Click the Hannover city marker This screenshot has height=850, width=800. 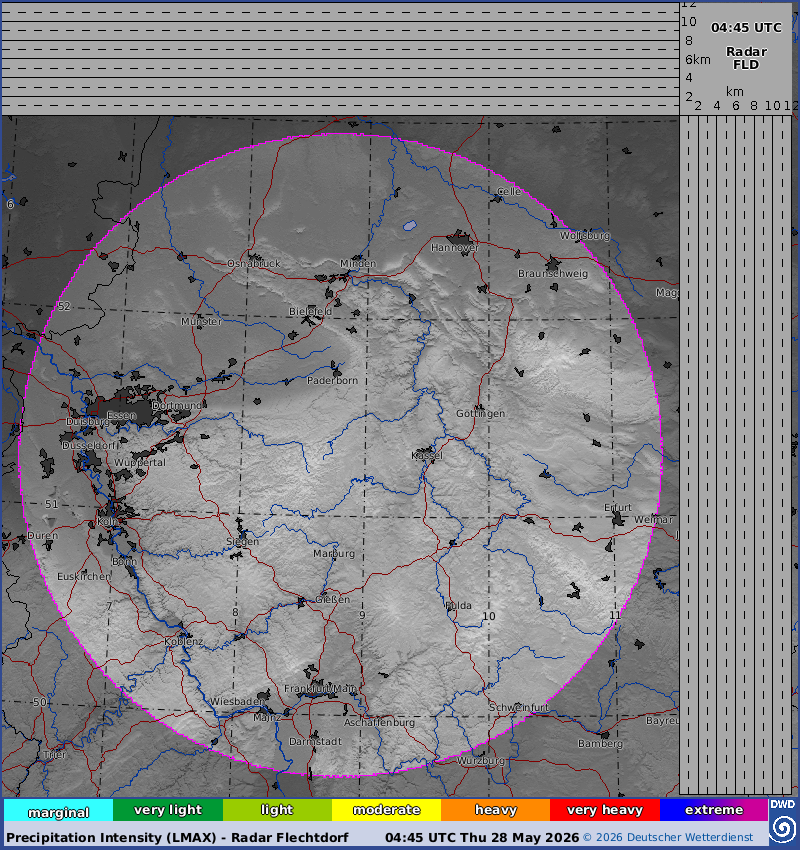[460, 239]
